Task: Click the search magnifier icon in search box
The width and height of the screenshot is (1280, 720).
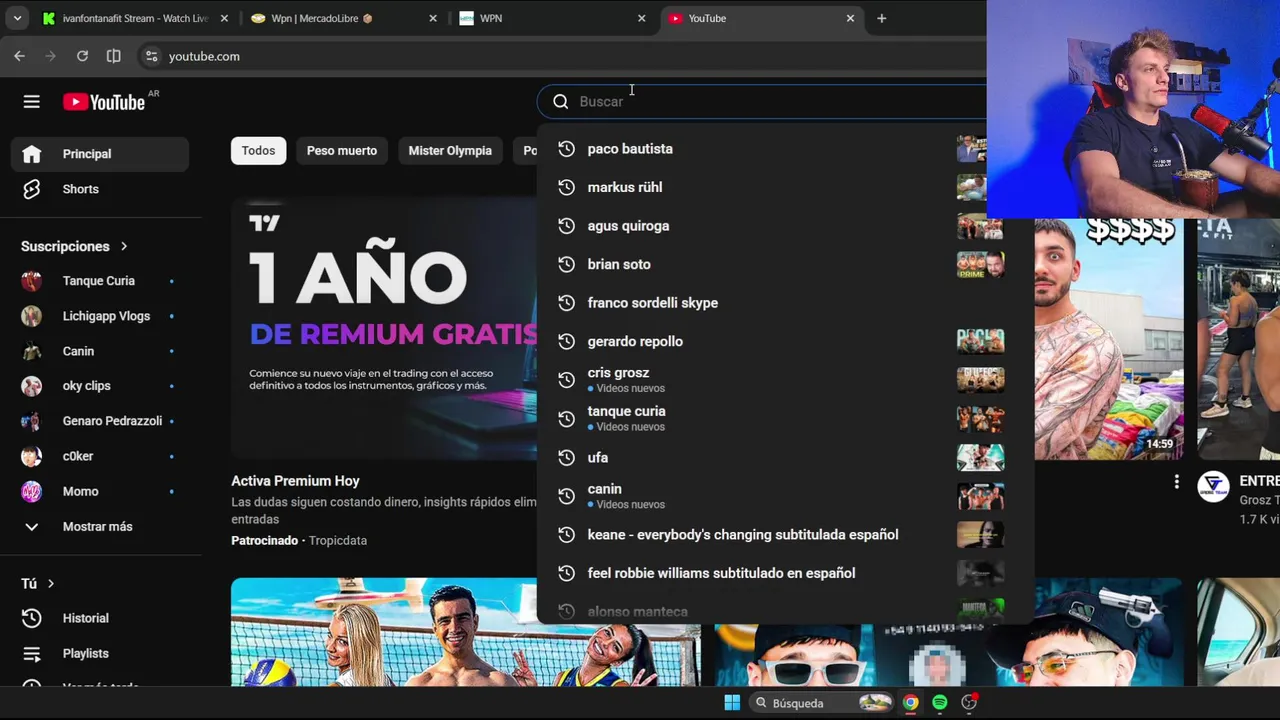Action: 561,101
